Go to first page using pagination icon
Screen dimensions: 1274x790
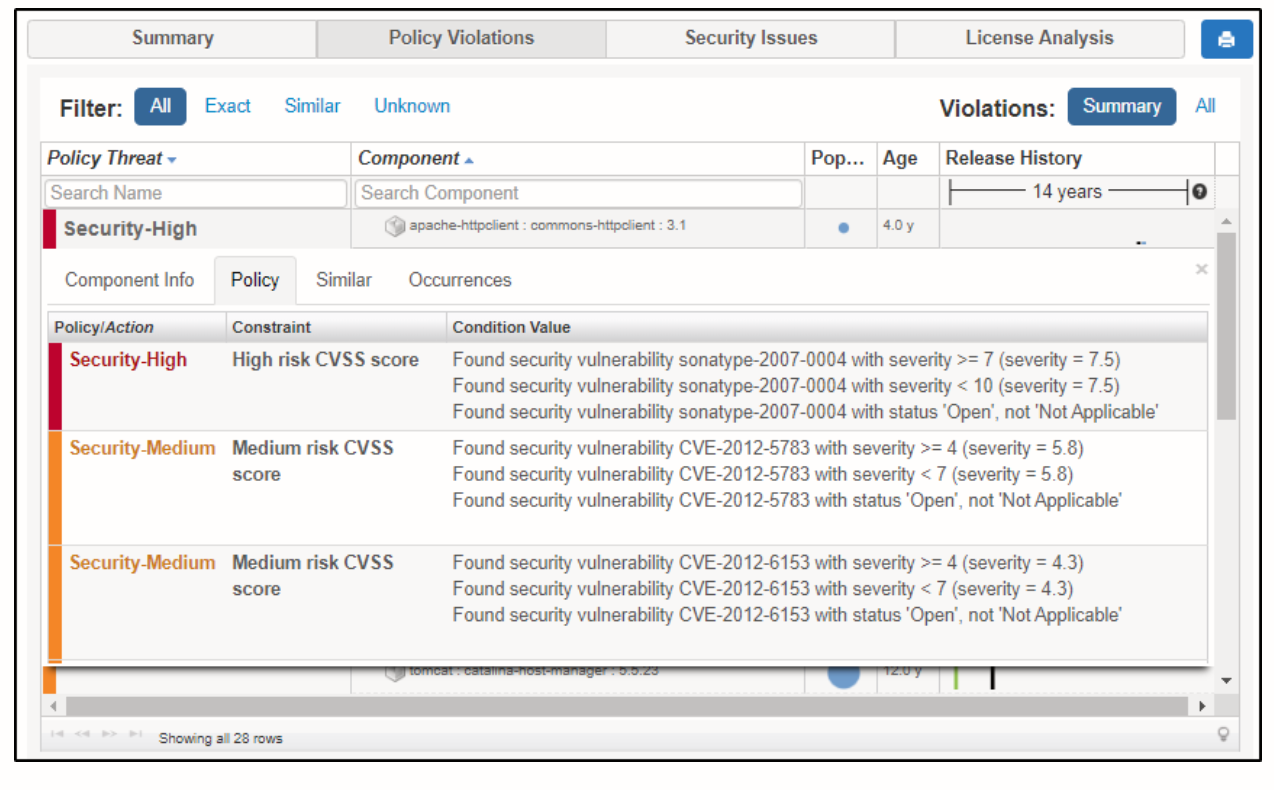click(56, 733)
